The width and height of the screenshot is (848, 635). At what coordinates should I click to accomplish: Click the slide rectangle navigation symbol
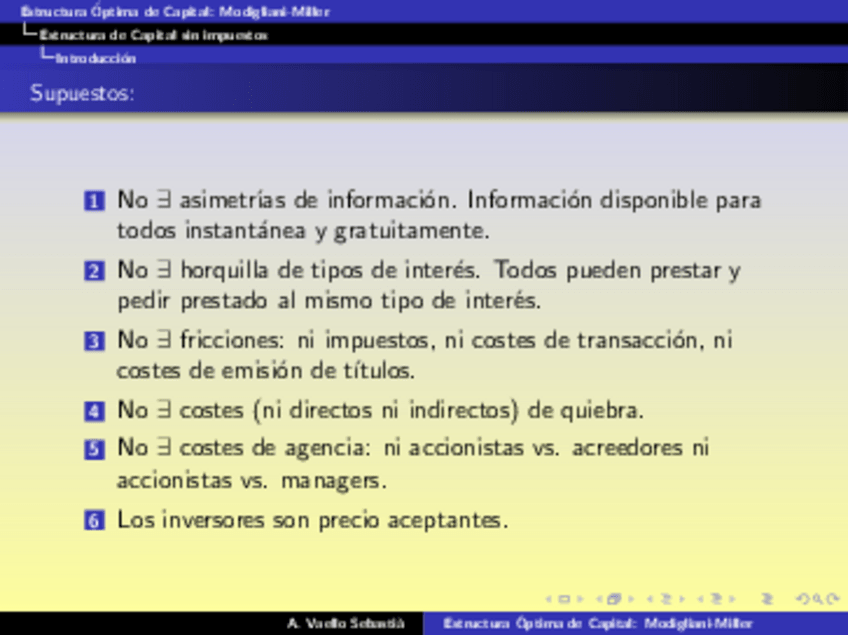pyautogui.click(x=564, y=599)
